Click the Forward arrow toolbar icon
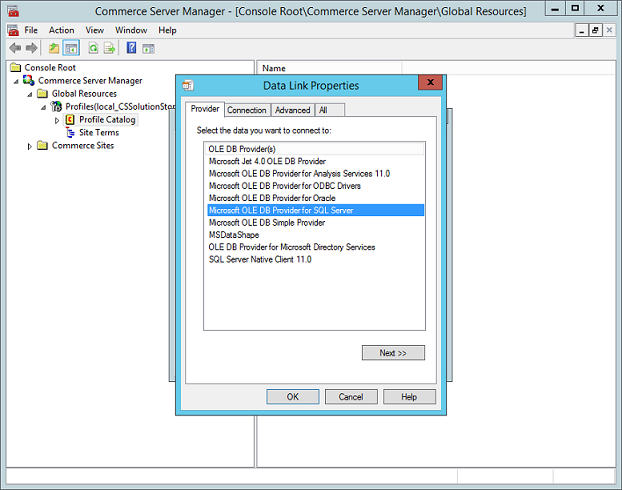This screenshot has height=490, width=622. [31, 48]
